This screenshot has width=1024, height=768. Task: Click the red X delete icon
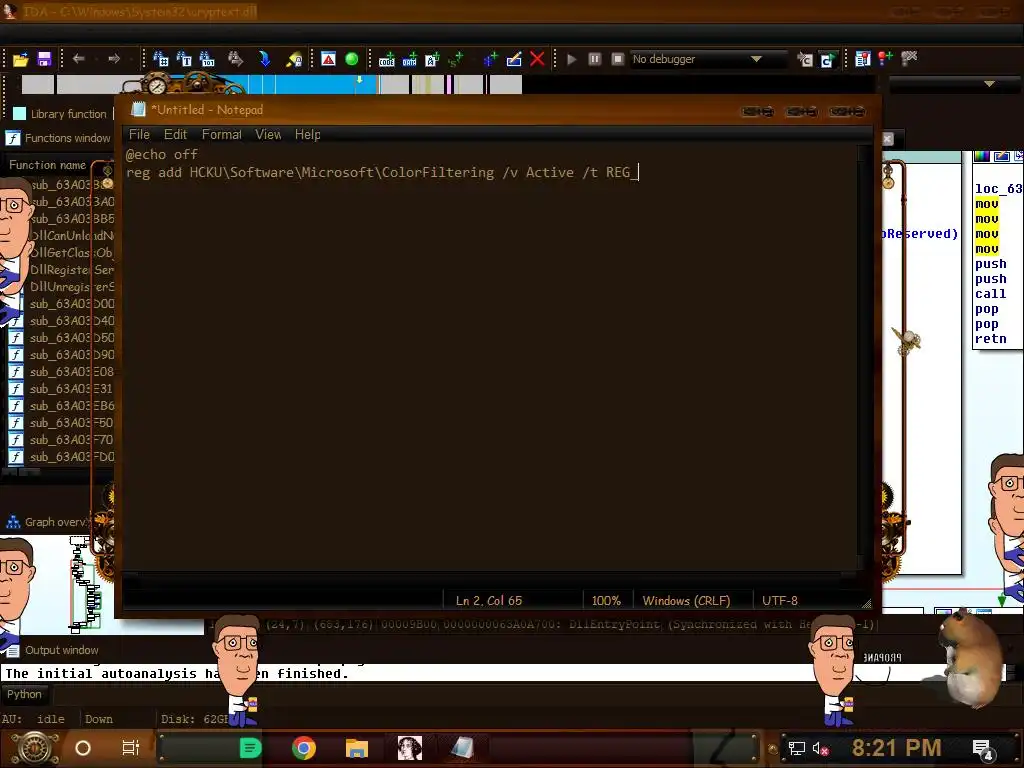tap(537, 59)
